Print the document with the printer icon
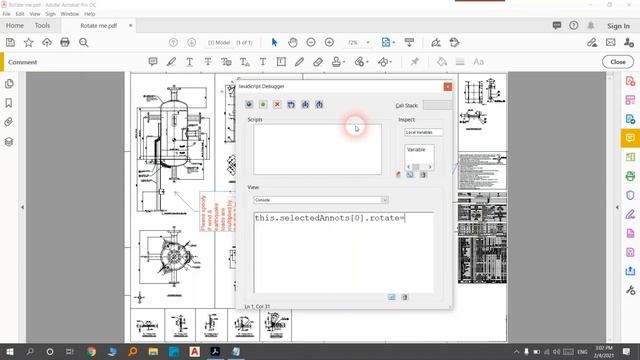The height and width of the screenshot is (360, 640). coord(65,42)
